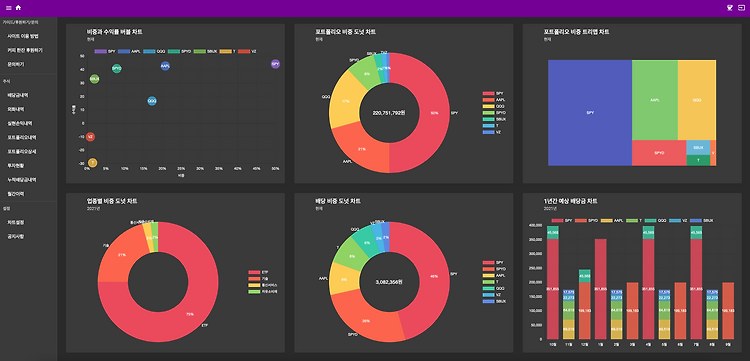Toggle SPYD in dividend donut legend
The image size is (750, 361).
click(494, 269)
